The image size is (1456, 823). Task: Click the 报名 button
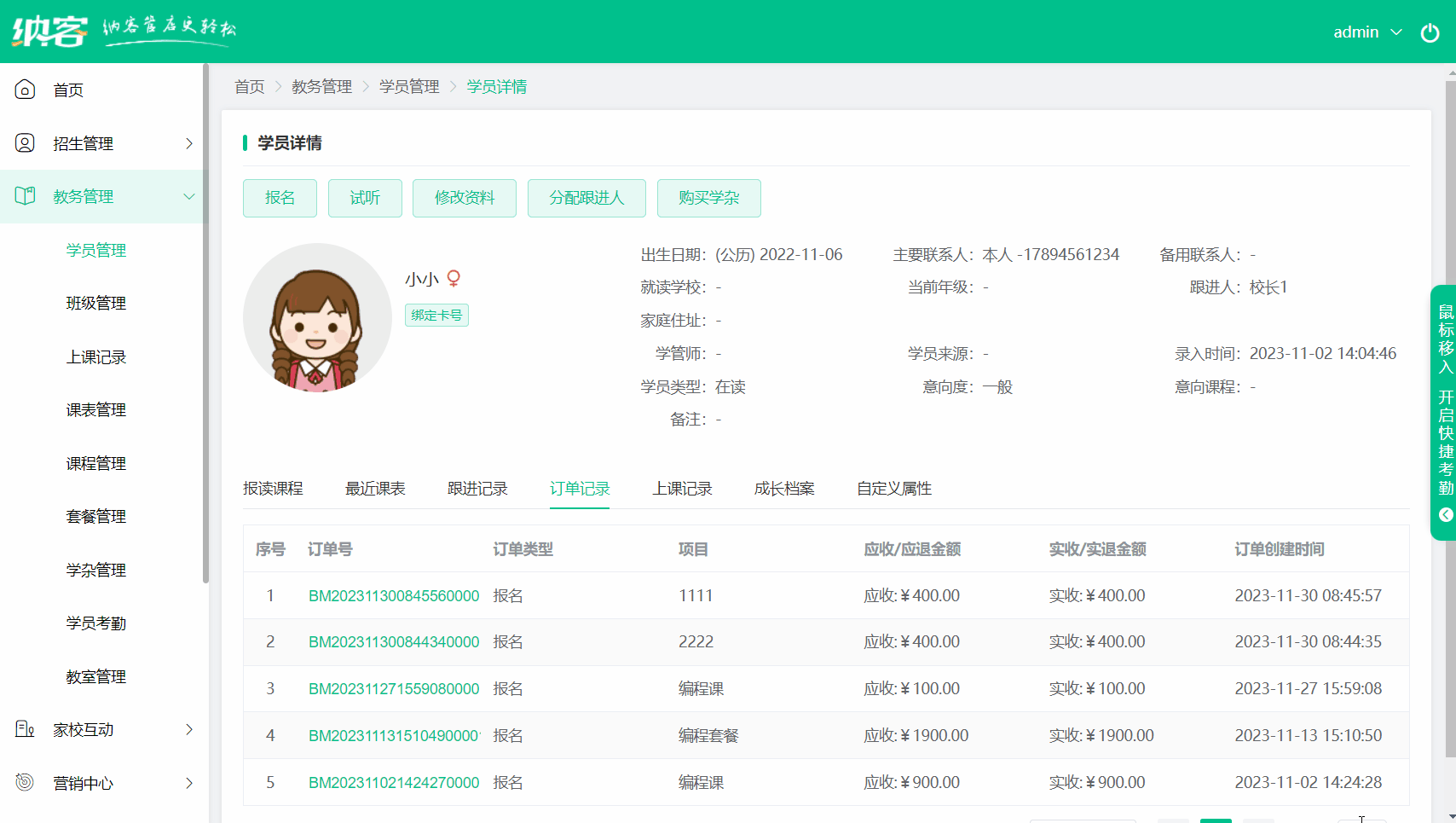(x=280, y=198)
